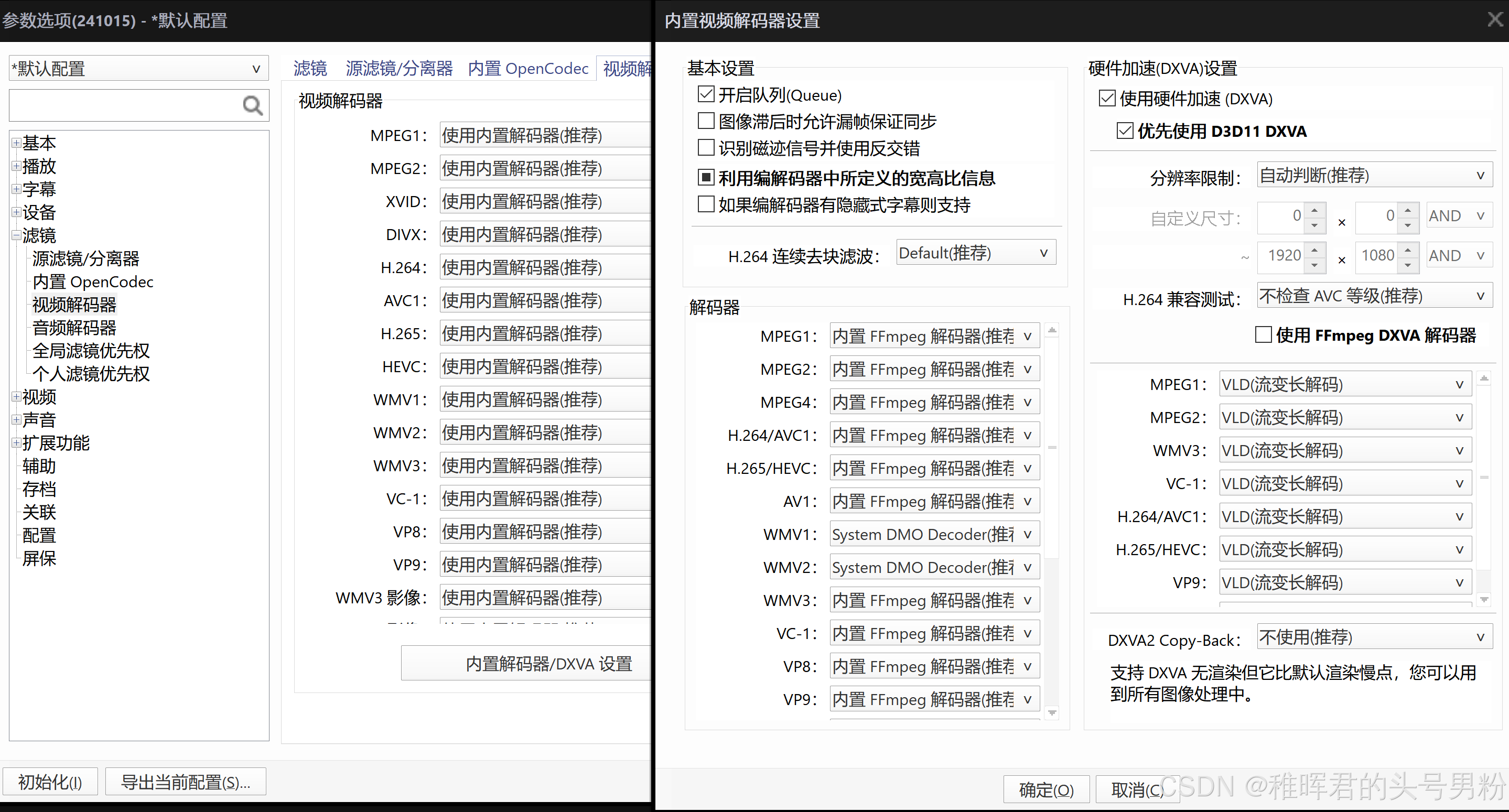1509x812 pixels.
Task: Click the 确定(O) button
Action: coord(1046,790)
